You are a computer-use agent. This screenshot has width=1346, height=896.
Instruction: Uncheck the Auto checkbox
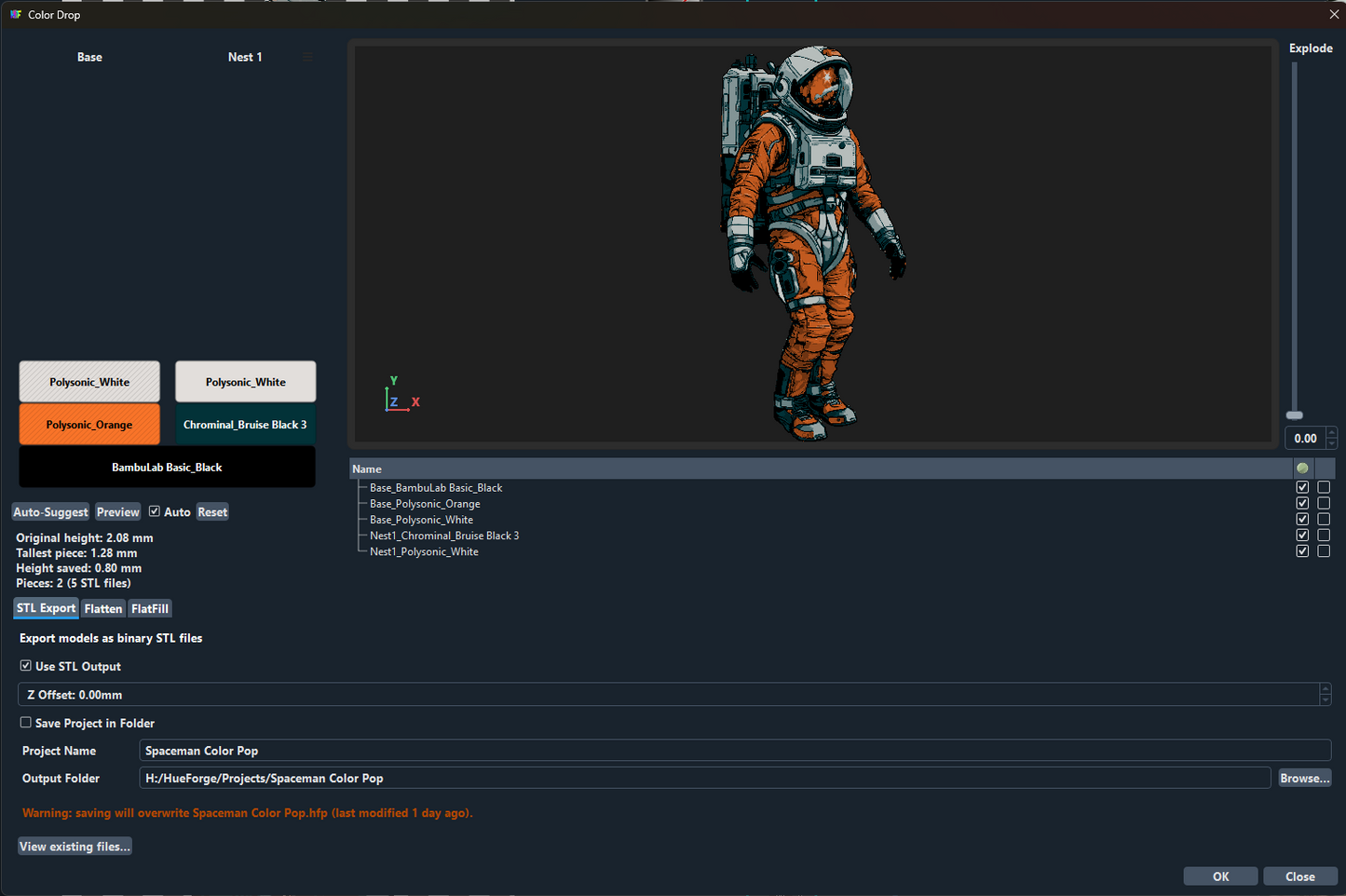pos(155,511)
